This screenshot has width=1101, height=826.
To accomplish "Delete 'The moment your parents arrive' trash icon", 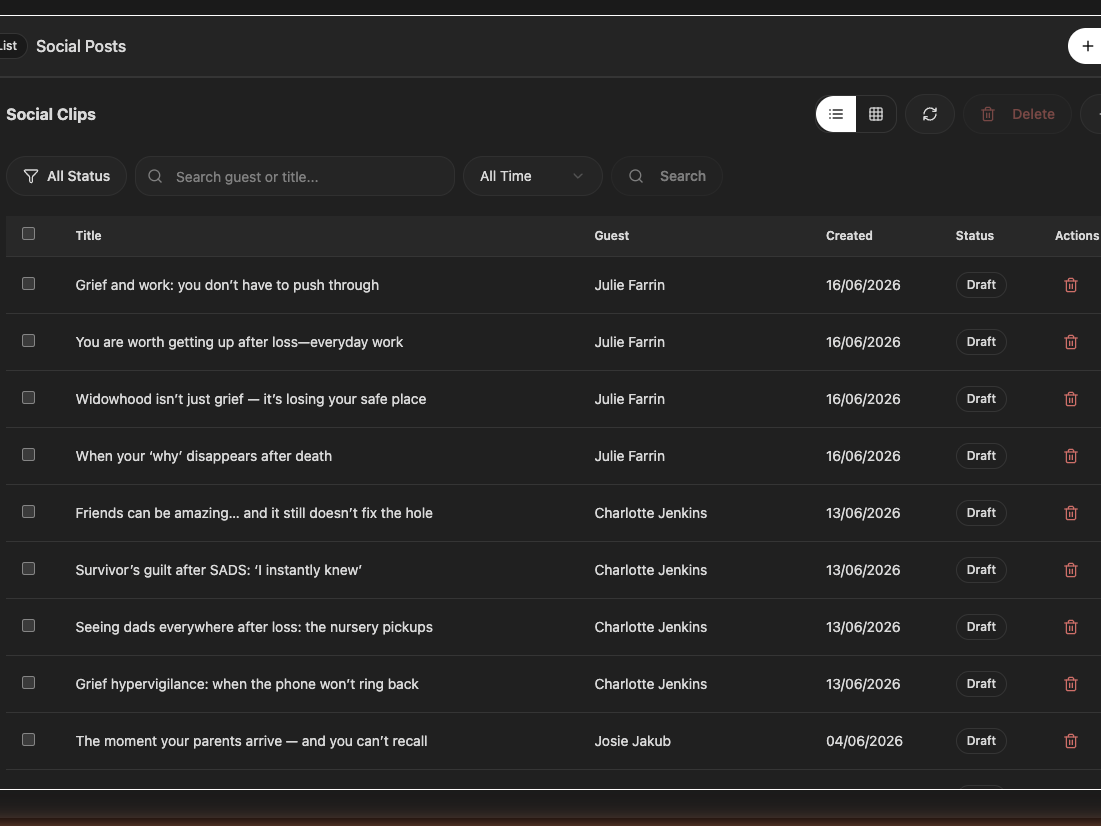I will [1071, 741].
